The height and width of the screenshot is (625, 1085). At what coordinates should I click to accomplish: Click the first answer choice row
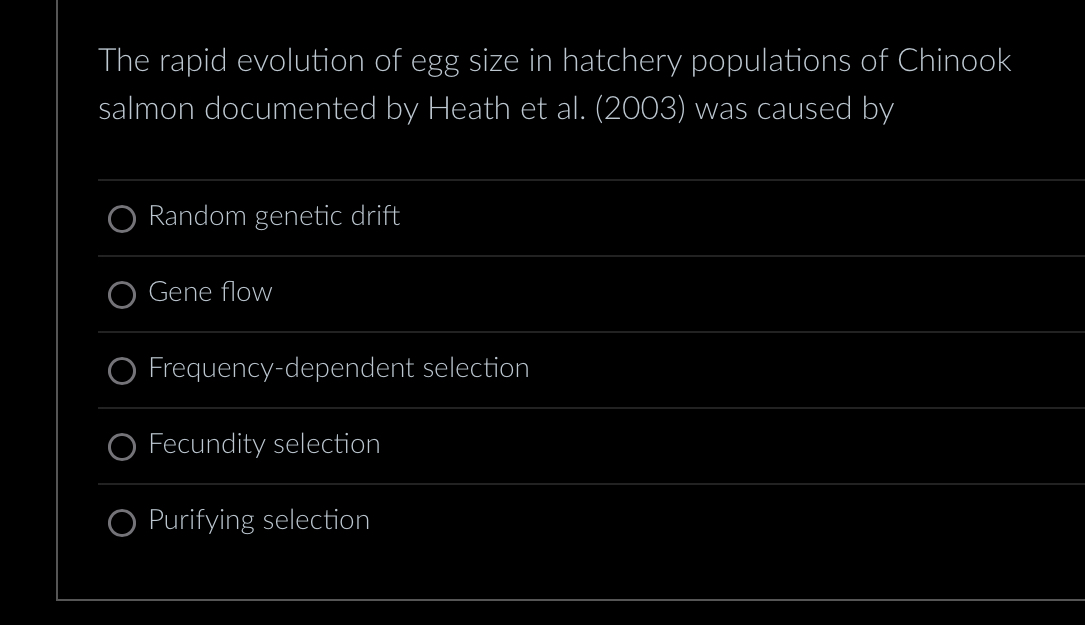click(x=500, y=218)
